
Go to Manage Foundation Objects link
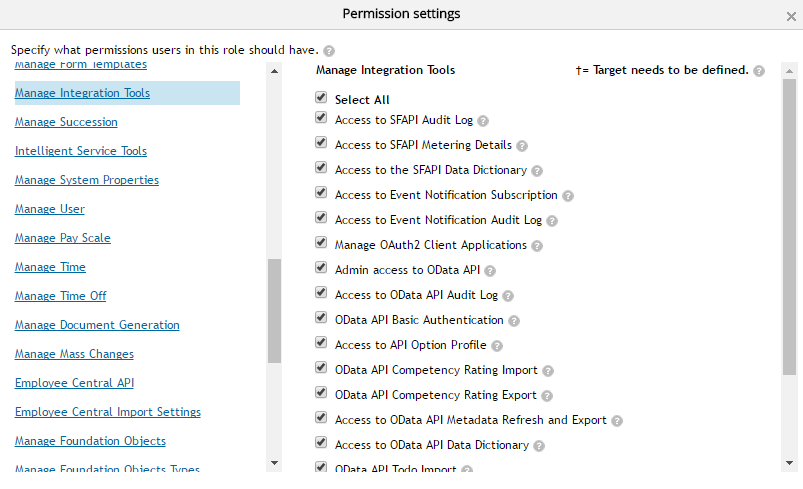click(x=90, y=441)
